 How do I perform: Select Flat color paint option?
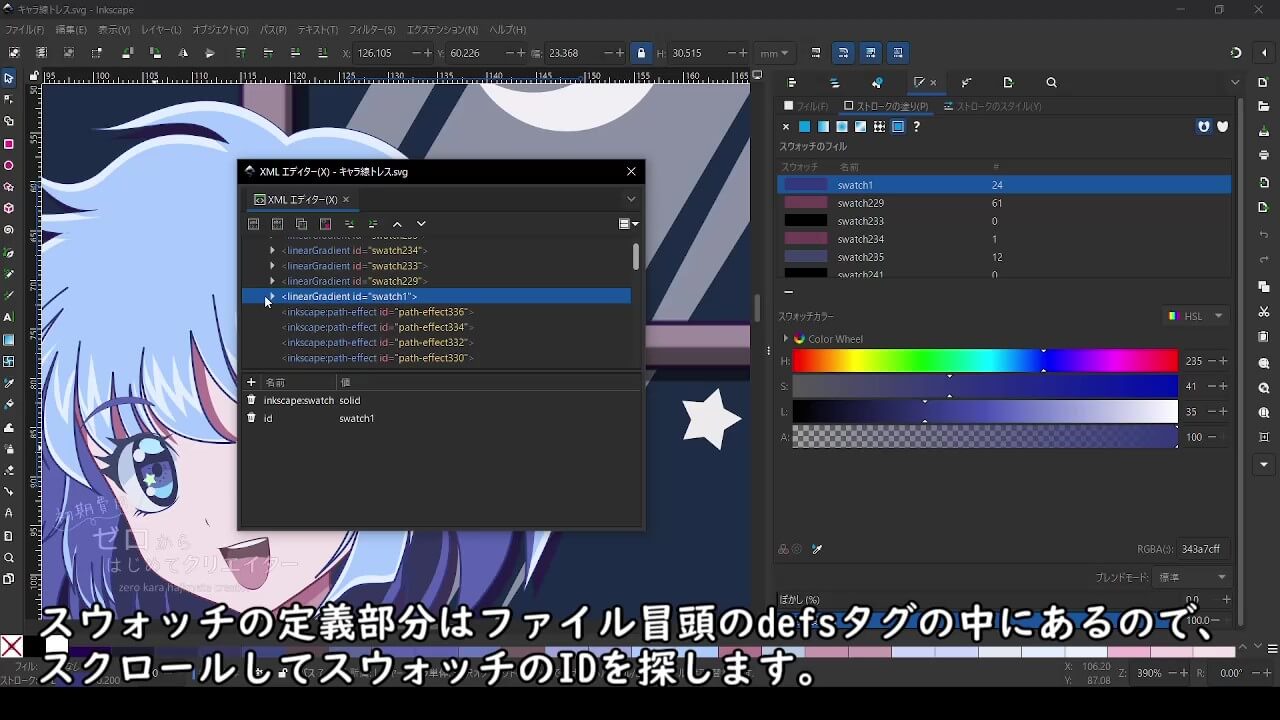tap(804, 127)
